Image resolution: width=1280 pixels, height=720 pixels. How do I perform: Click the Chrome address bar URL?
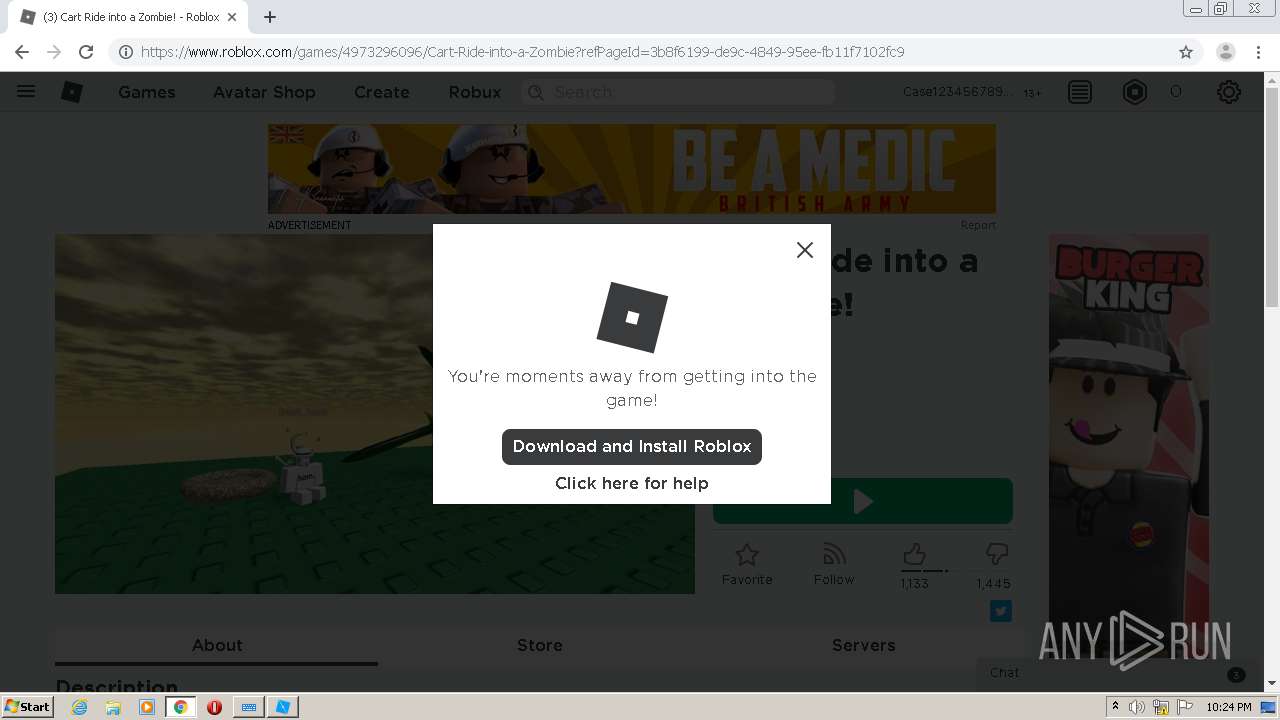tap(522, 52)
